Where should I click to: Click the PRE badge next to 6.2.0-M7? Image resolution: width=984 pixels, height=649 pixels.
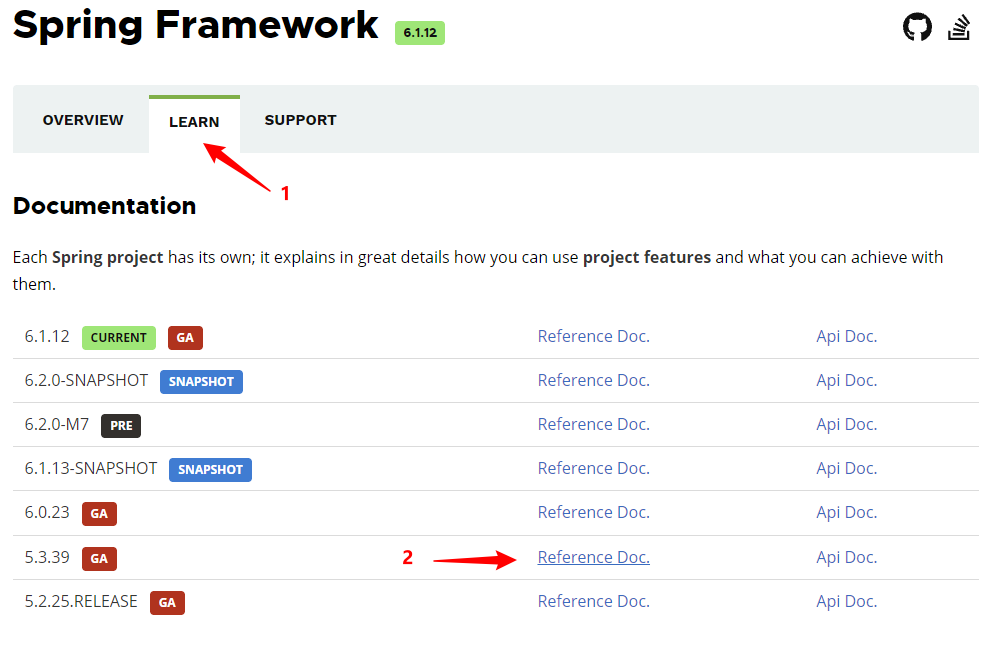pyautogui.click(x=121, y=426)
